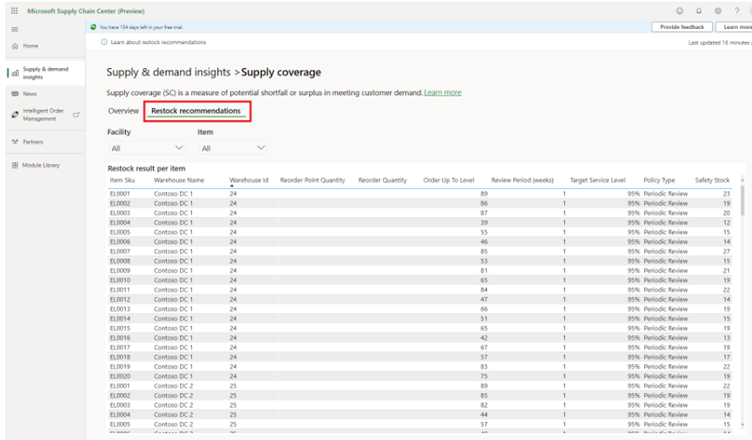Open the News sidebar icon
Viewport: 752px width, 440px height.
[14, 93]
